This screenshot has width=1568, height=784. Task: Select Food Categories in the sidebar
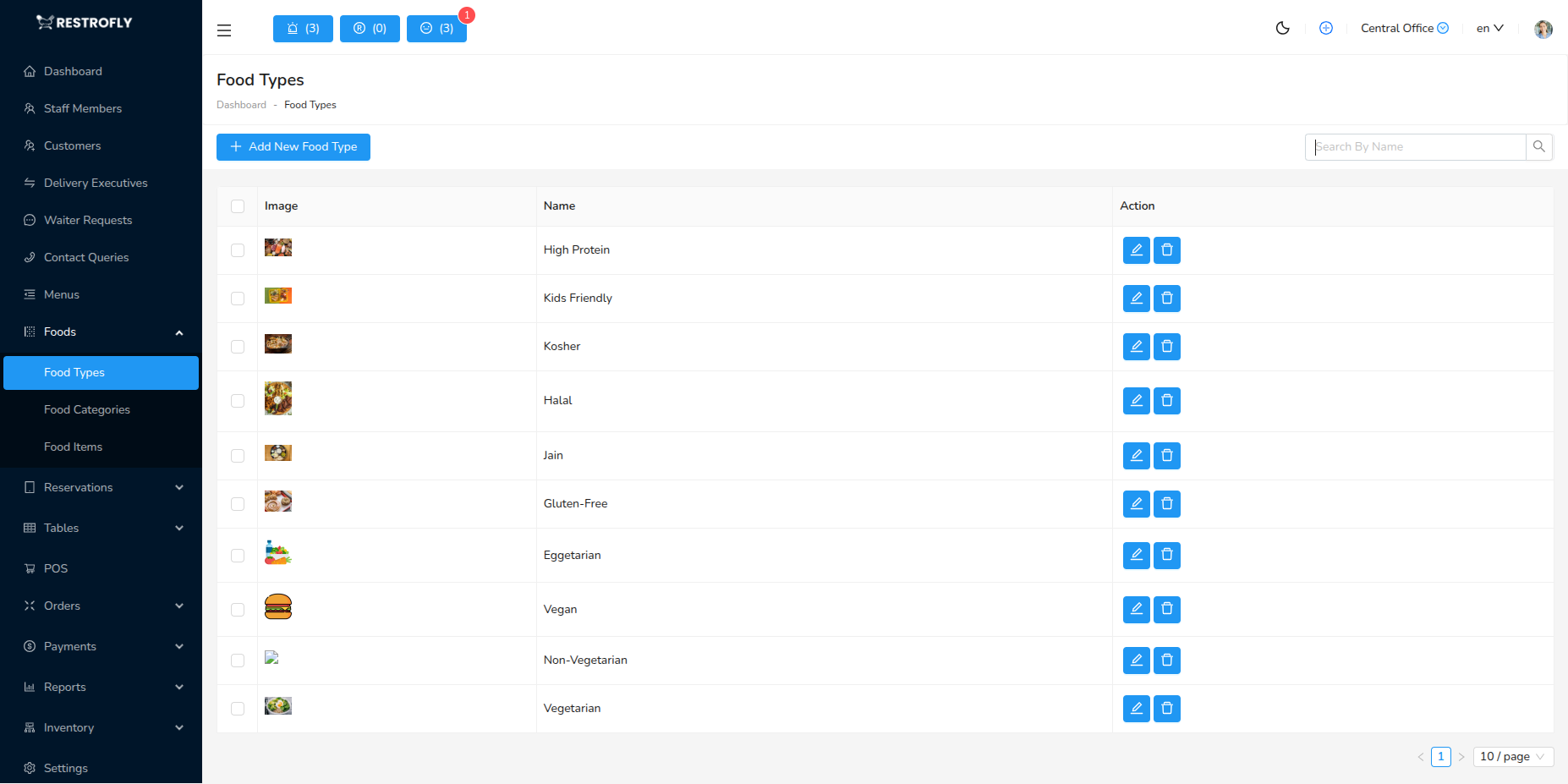(x=86, y=409)
